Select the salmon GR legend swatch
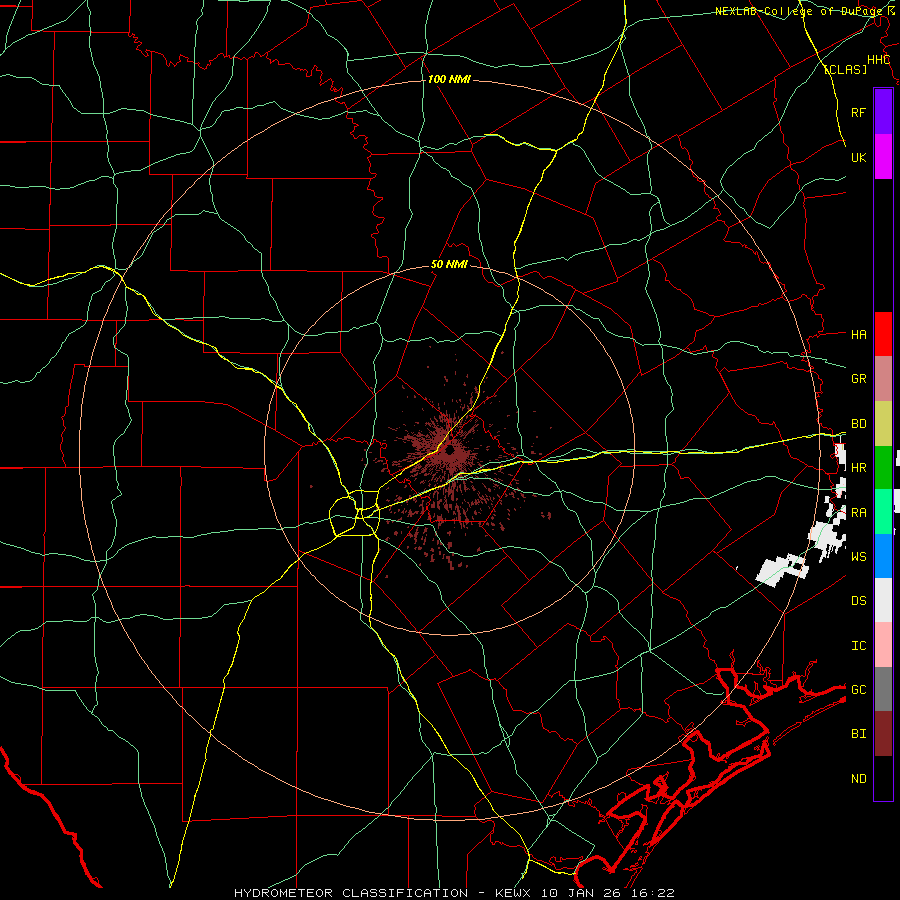900x900 pixels. (x=883, y=379)
